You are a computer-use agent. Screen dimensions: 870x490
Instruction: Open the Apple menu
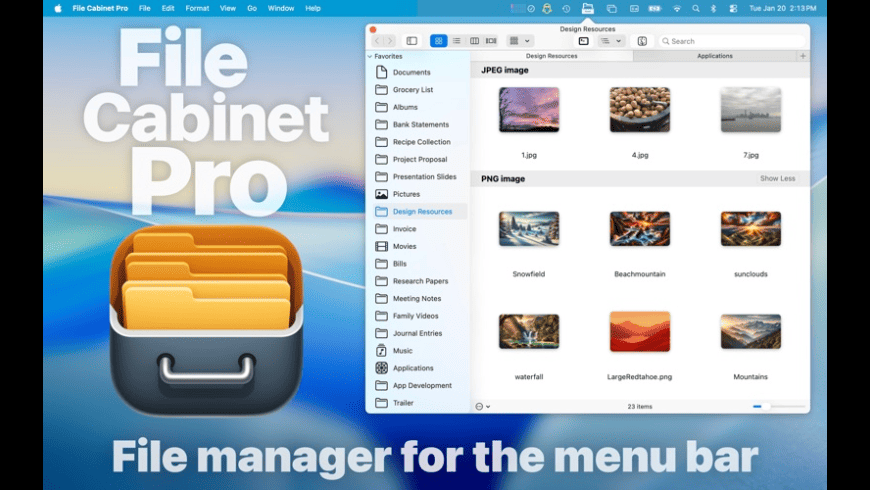click(58, 8)
